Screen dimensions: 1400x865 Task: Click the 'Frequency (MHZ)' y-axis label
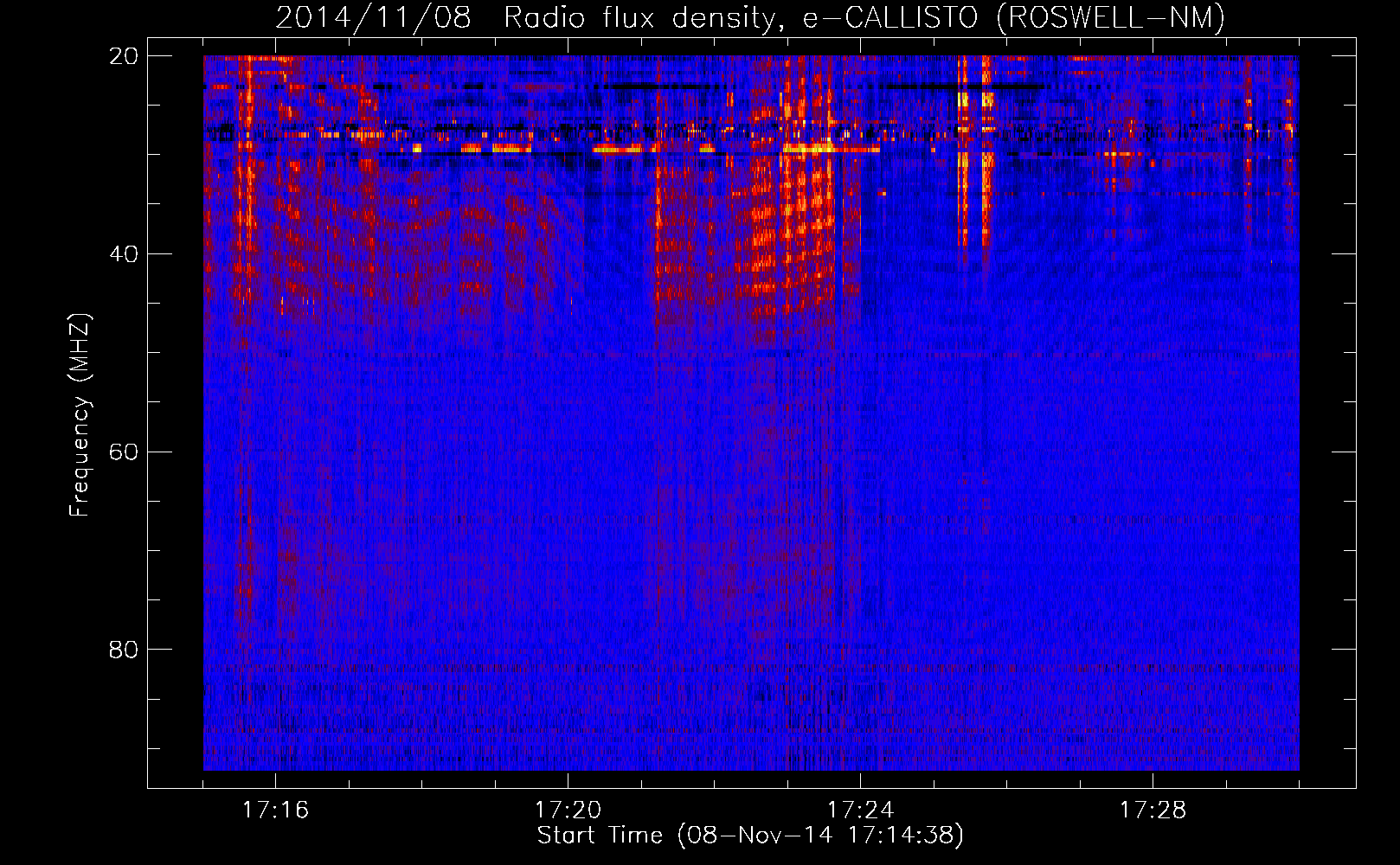pyautogui.click(x=79, y=415)
